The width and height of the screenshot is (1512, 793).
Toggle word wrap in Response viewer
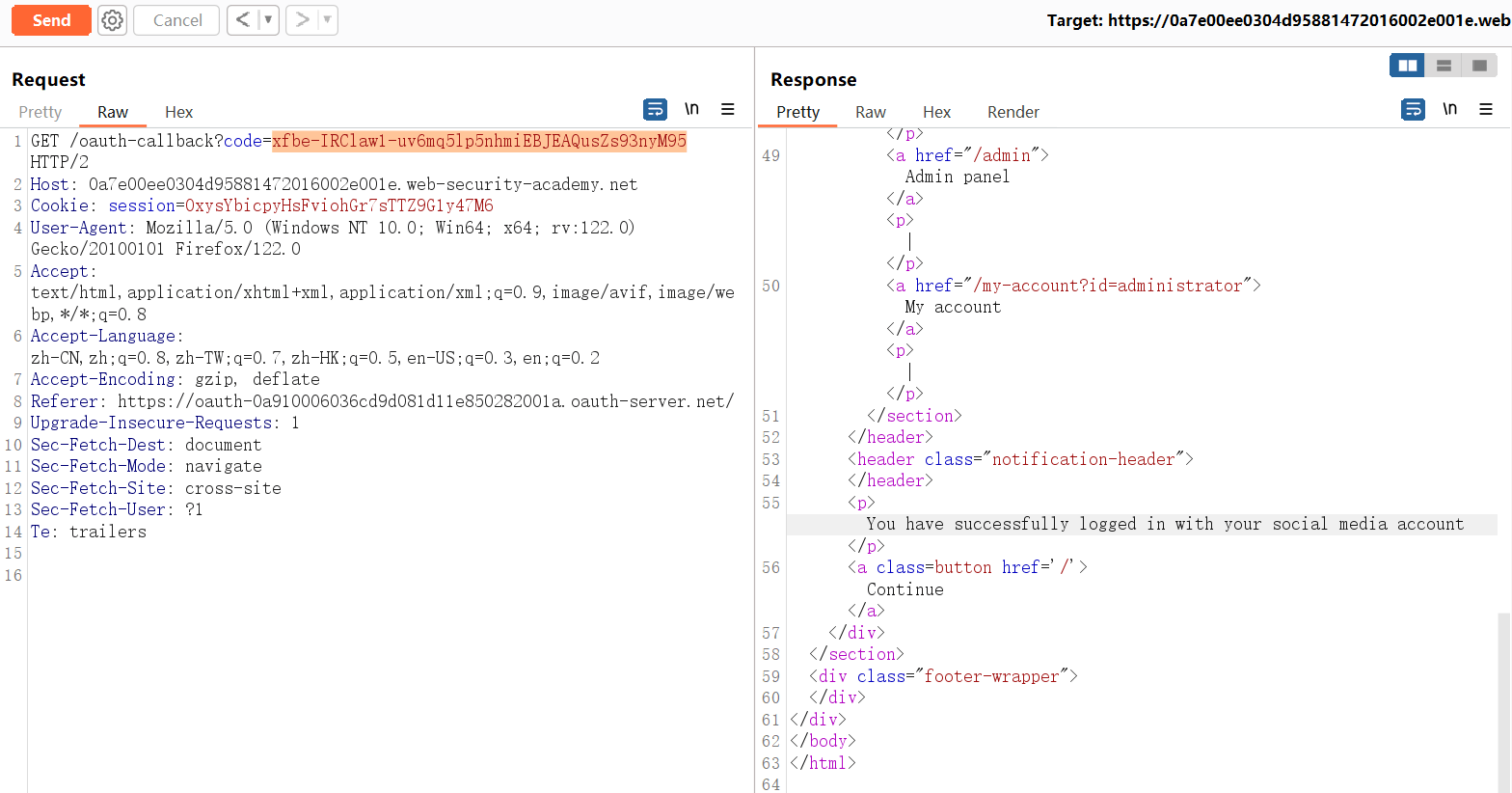pyautogui.click(x=1413, y=110)
